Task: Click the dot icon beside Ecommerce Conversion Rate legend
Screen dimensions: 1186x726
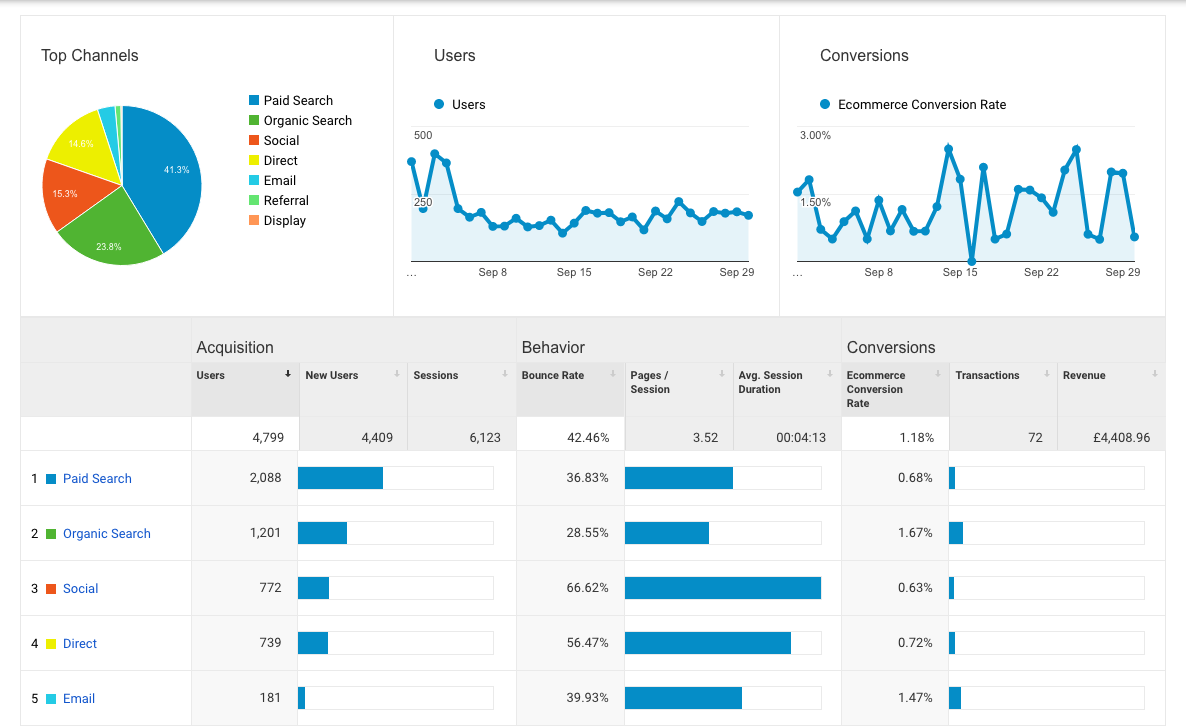Action: 824,104
